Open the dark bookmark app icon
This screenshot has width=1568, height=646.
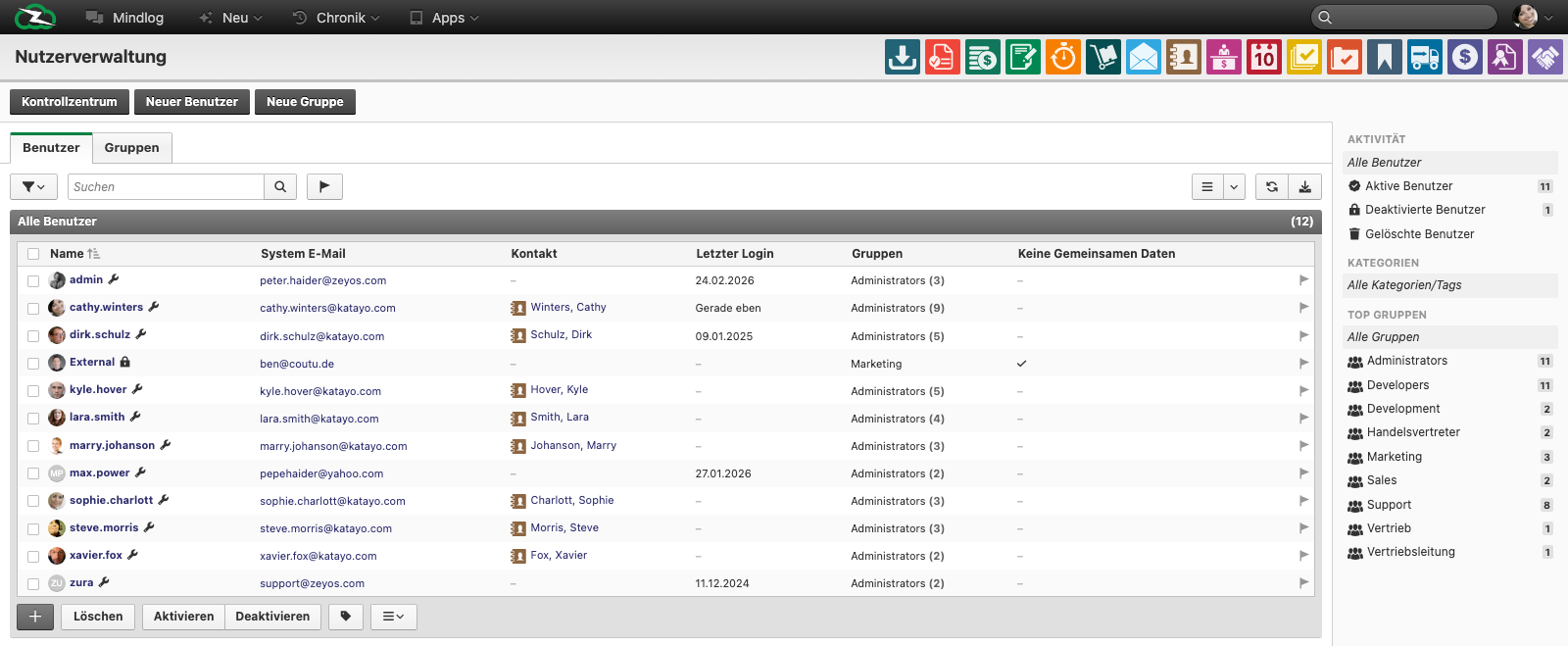(1384, 57)
